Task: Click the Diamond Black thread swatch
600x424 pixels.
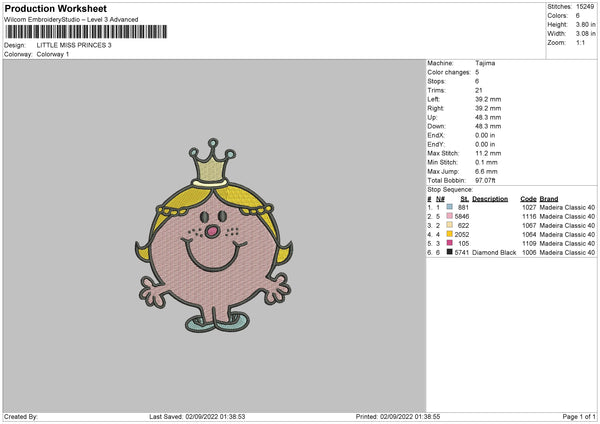Action: click(449, 252)
